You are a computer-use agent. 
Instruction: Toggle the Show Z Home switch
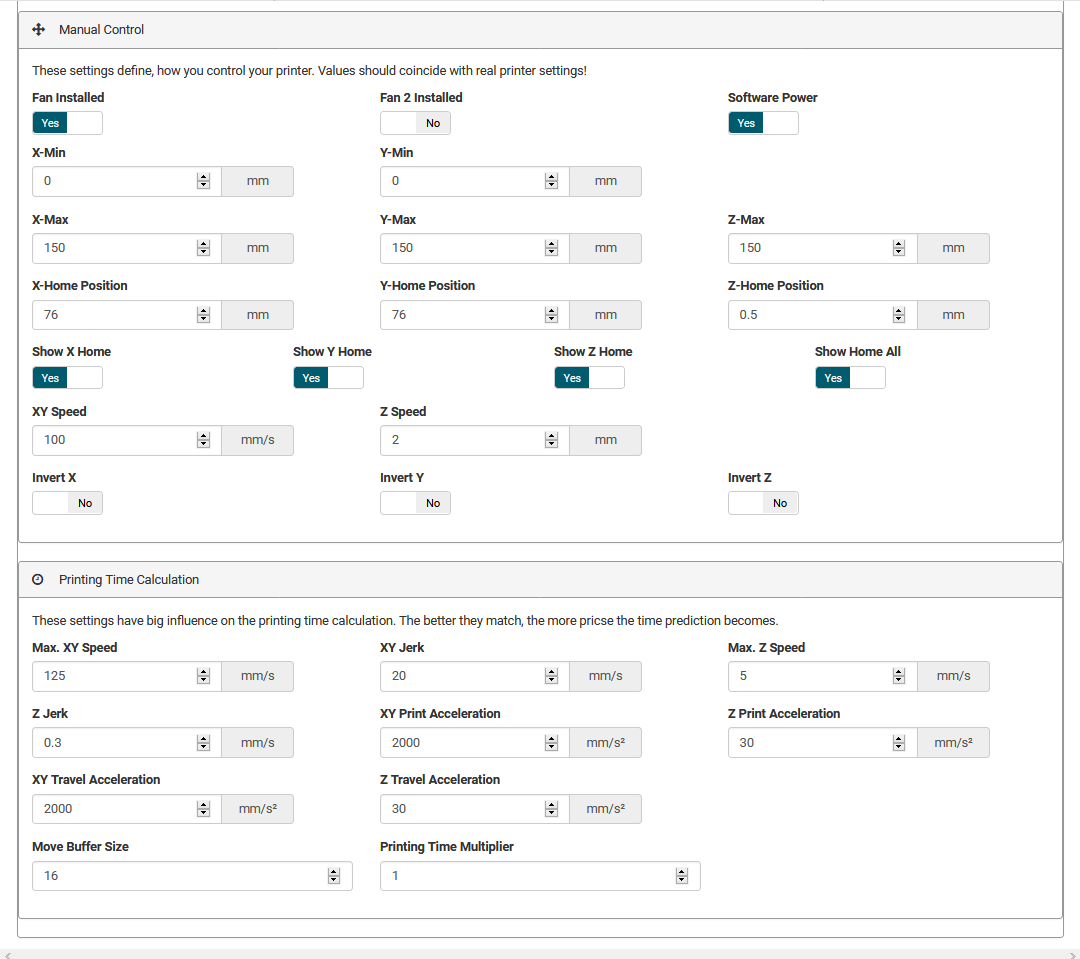(x=590, y=378)
